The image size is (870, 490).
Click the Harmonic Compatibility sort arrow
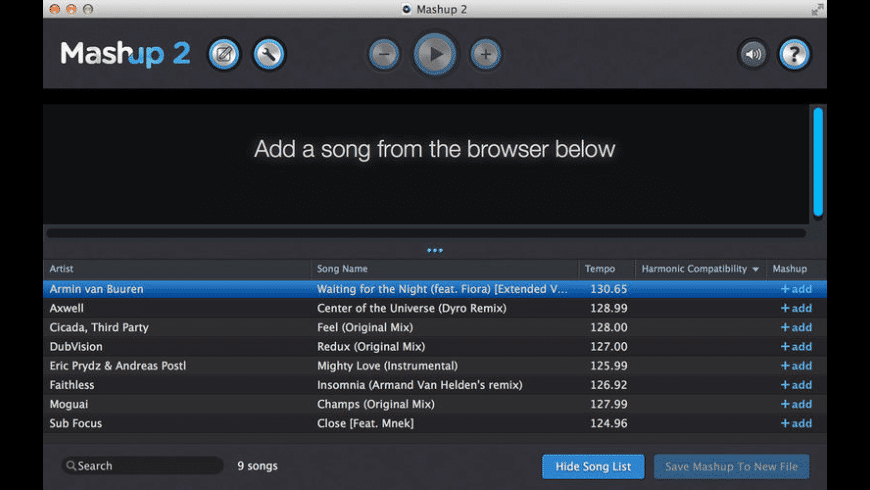[756, 269]
